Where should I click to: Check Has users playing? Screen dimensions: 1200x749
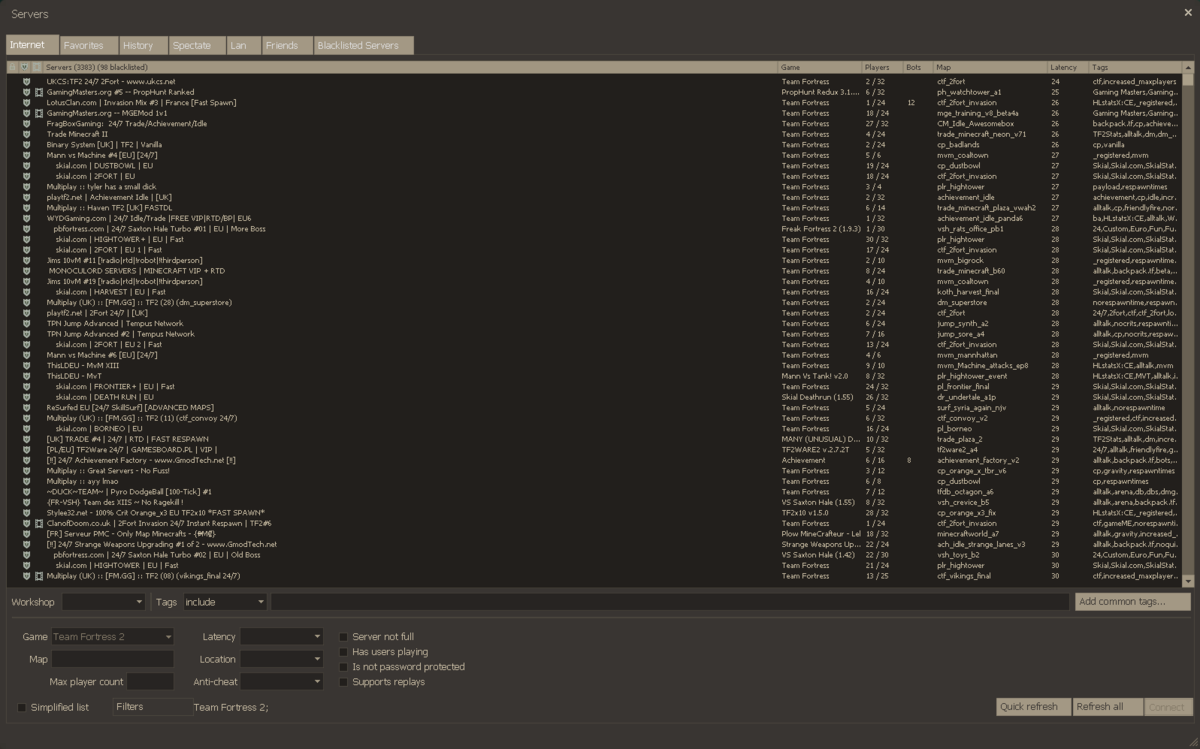click(x=345, y=651)
